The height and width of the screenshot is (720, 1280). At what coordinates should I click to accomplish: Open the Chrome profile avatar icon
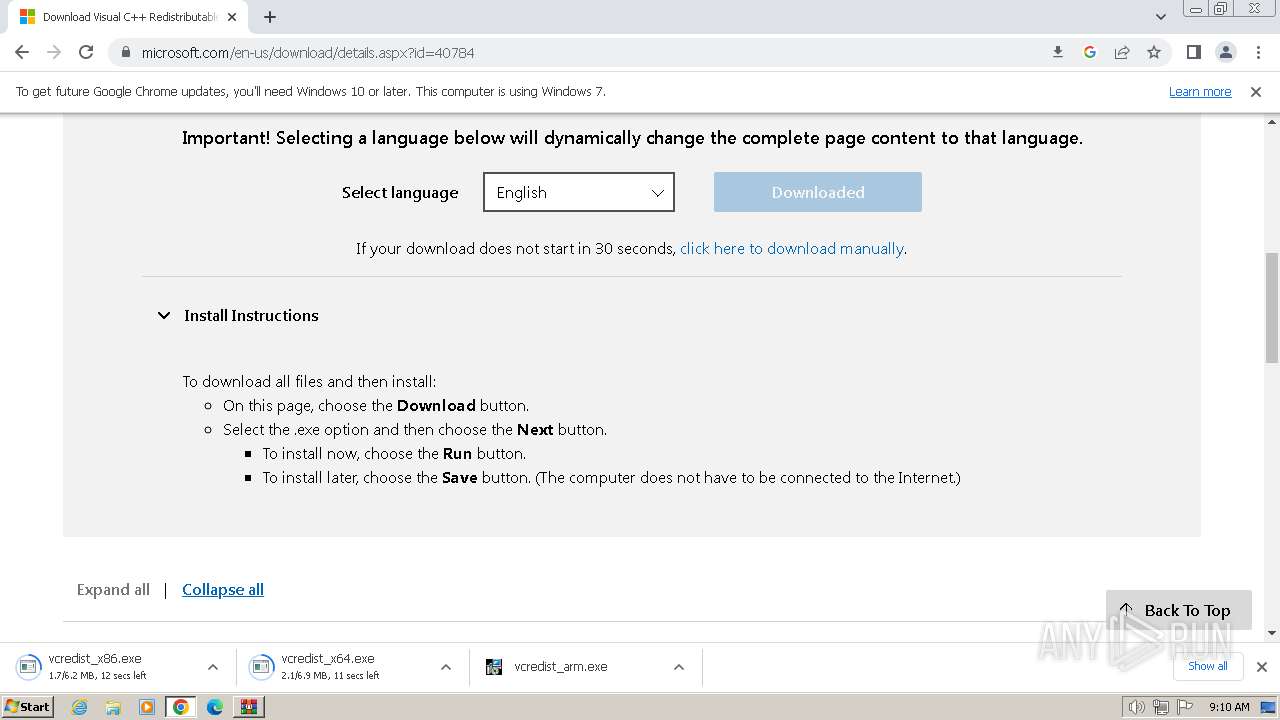point(1225,52)
